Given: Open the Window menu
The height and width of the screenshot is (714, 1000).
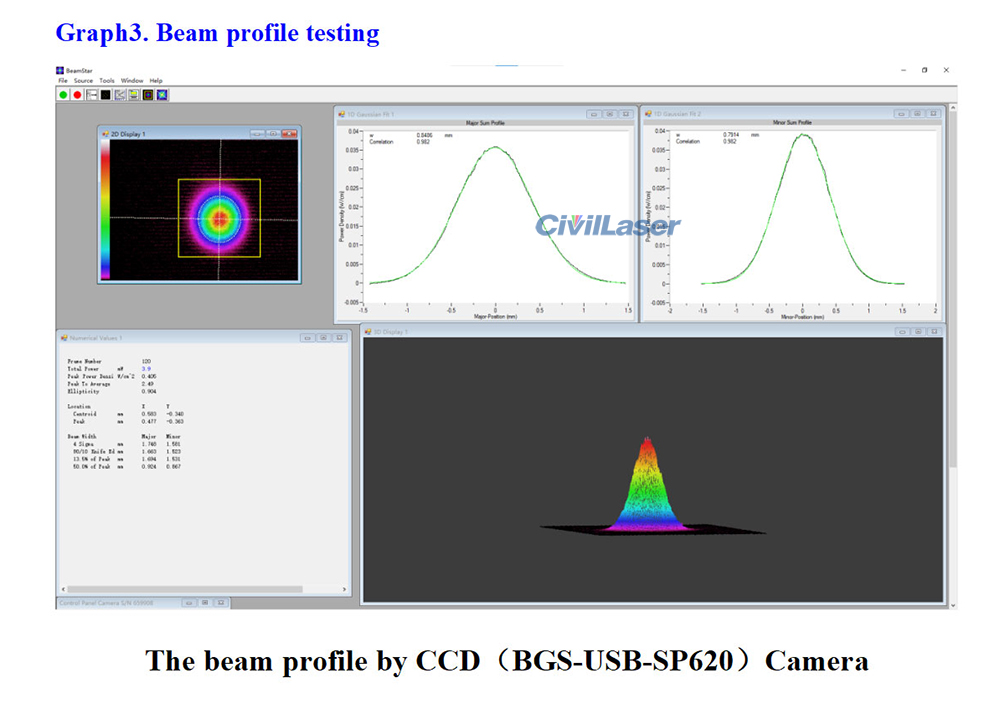Looking at the screenshot, I should pyautogui.click(x=131, y=81).
